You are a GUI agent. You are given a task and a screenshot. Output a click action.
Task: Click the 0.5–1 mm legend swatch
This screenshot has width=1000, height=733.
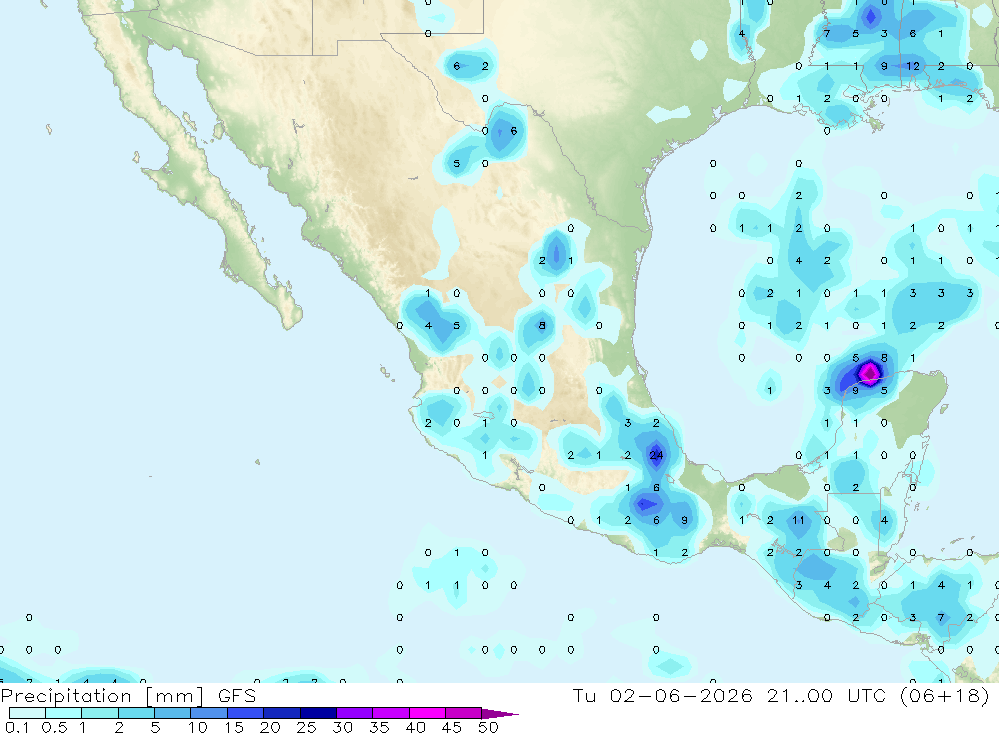pos(63,713)
